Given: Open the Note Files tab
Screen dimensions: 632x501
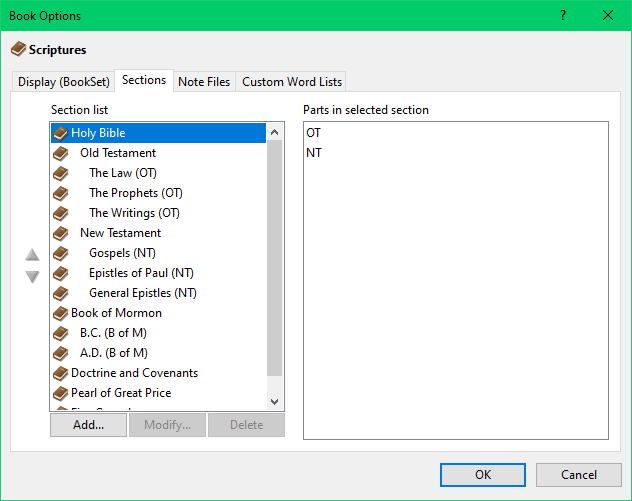Looking at the screenshot, I should click(204, 82).
